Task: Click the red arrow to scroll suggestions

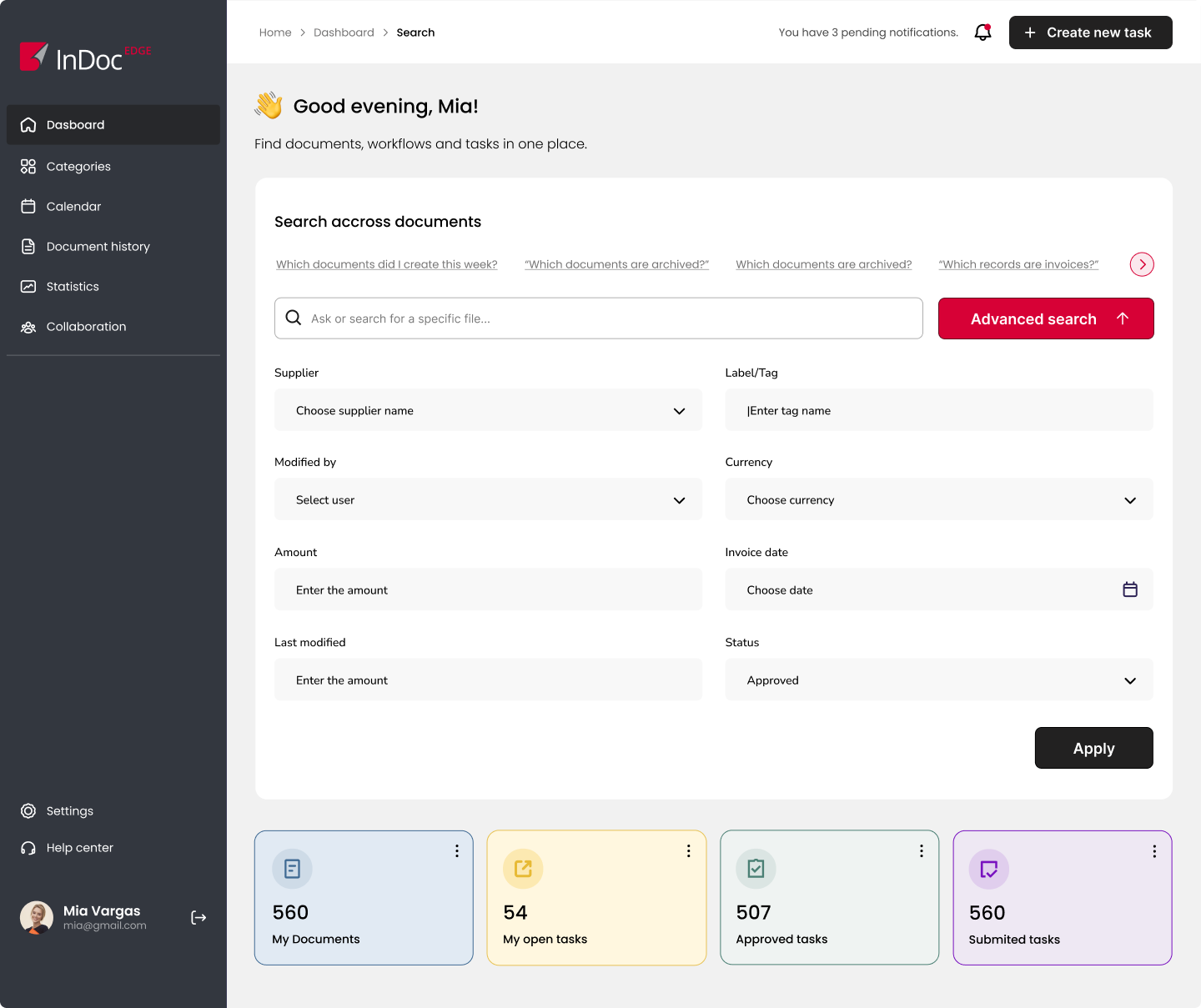Action: click(x=1142, y=264)
